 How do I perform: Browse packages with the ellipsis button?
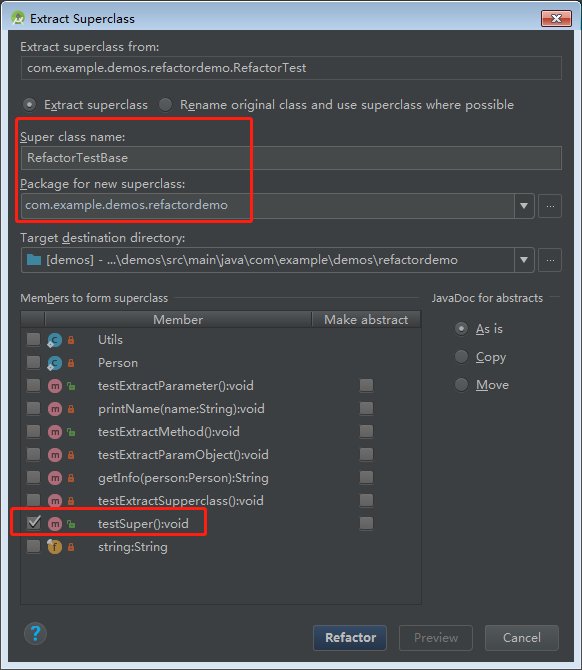(x=550, y=206)
